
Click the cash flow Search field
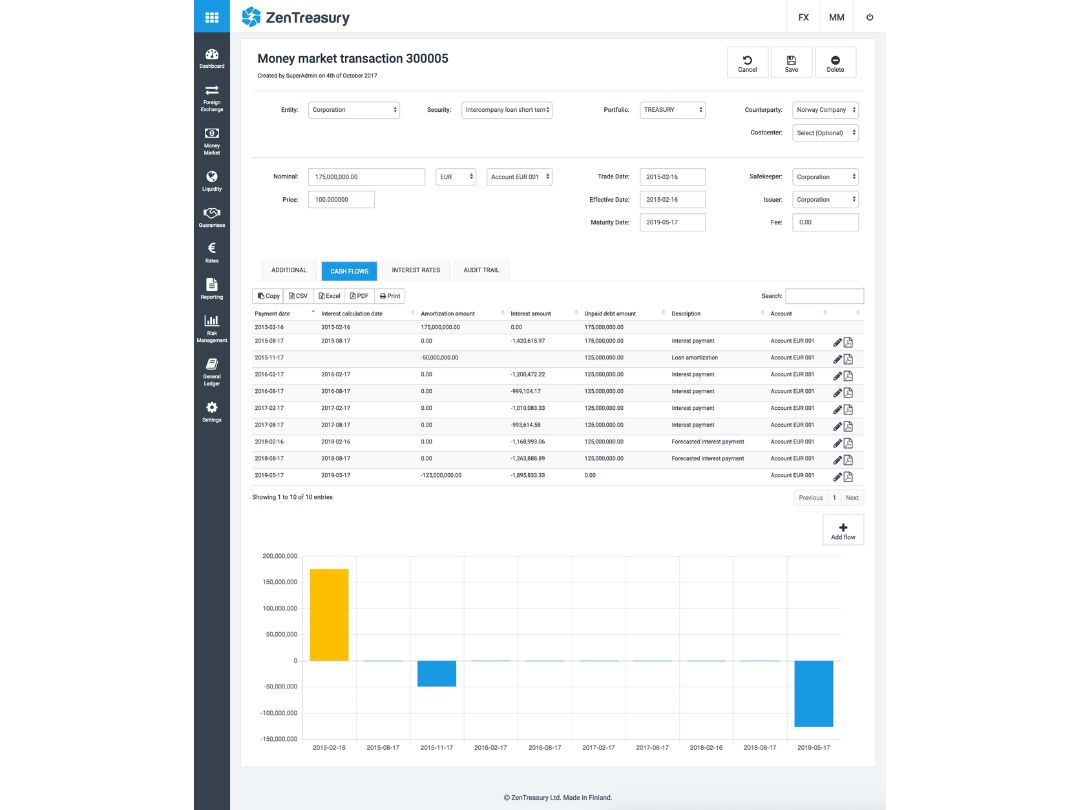click(824, 296)
